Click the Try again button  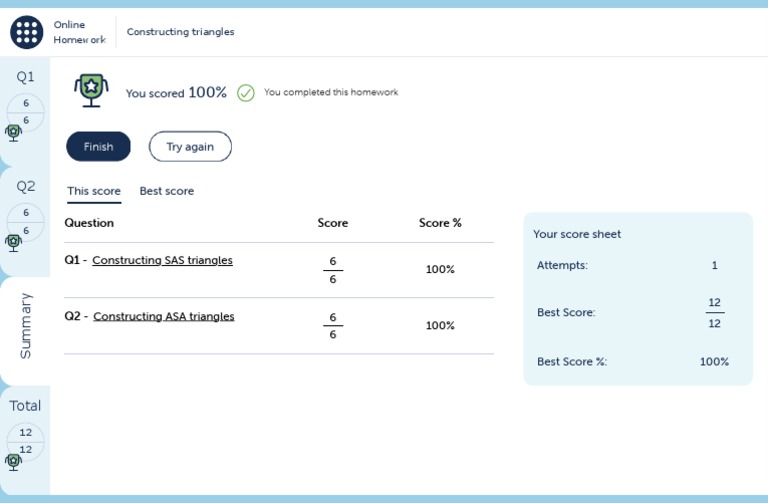tap(190, 146)
